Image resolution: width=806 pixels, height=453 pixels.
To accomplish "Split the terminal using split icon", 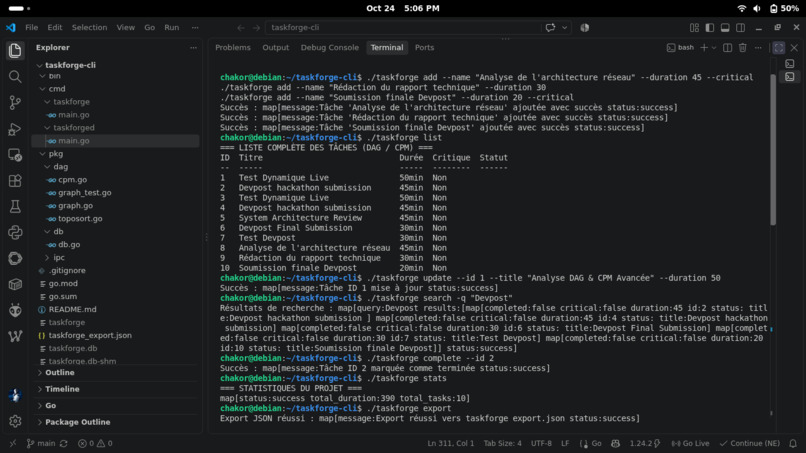I will point(727,47).
